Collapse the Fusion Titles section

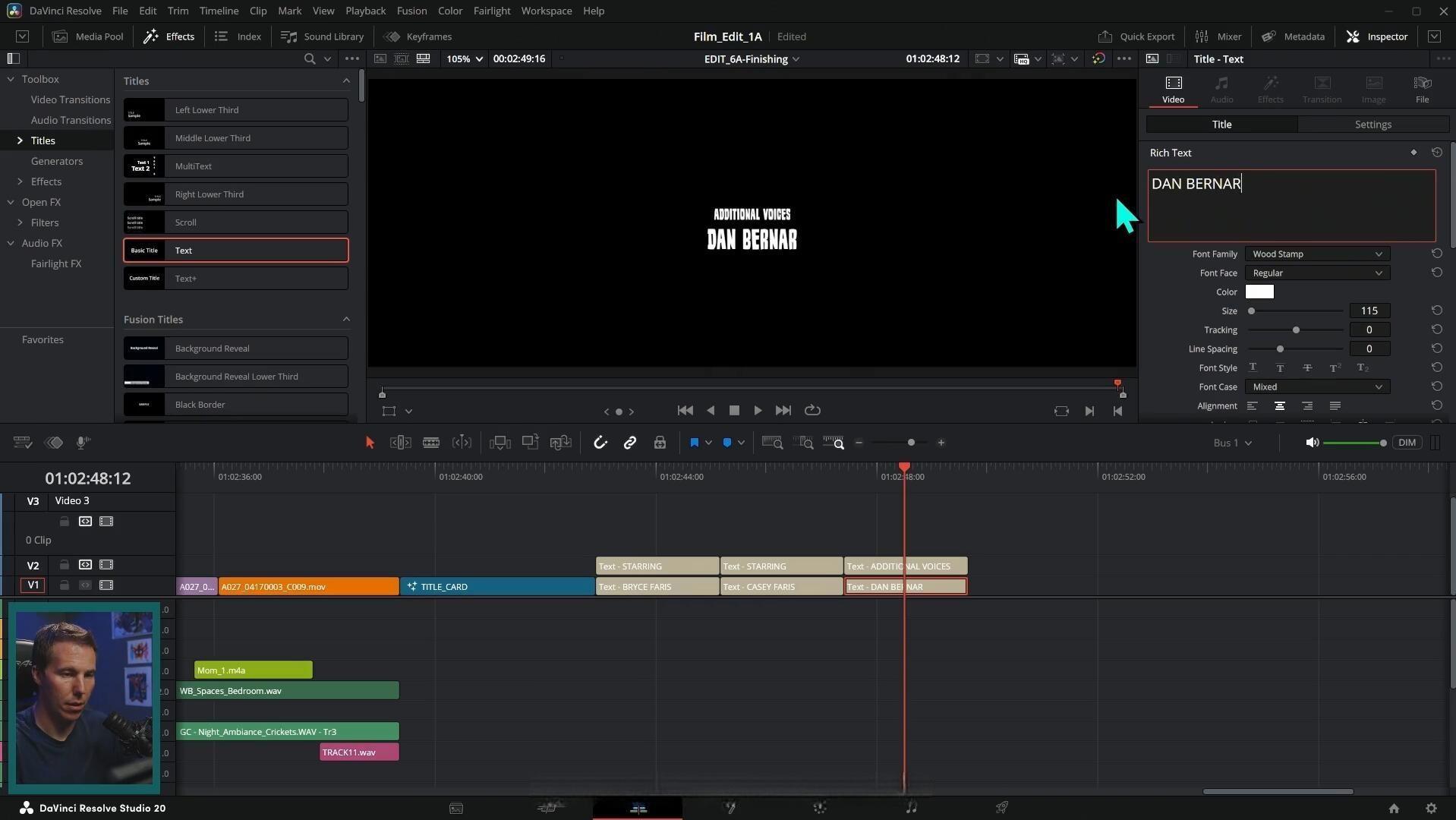click(346, 320)
